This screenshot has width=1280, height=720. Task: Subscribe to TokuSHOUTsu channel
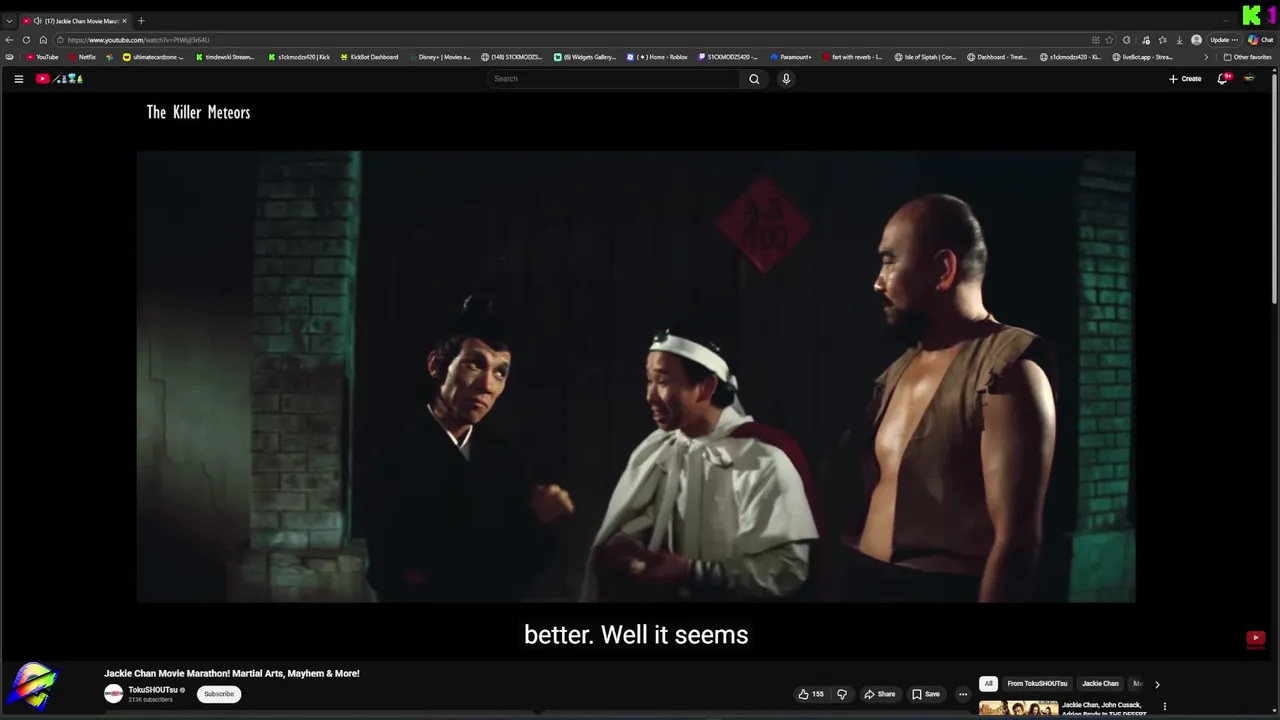(219, 694)
